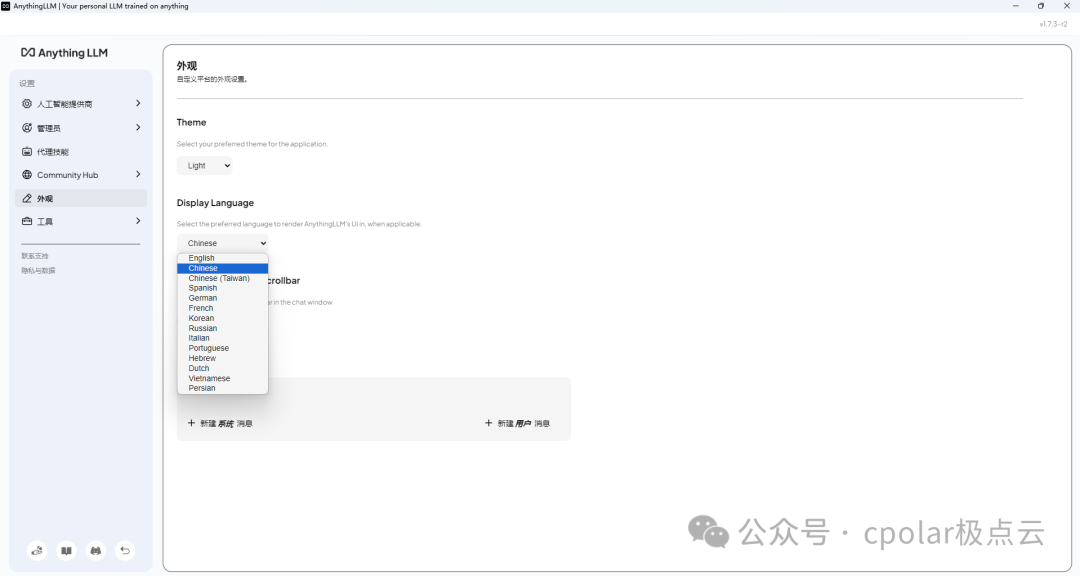The image size is (1080, 576).
Task: Click the Display Language heading
Action: pyautogui.click(x=215, y=203)
